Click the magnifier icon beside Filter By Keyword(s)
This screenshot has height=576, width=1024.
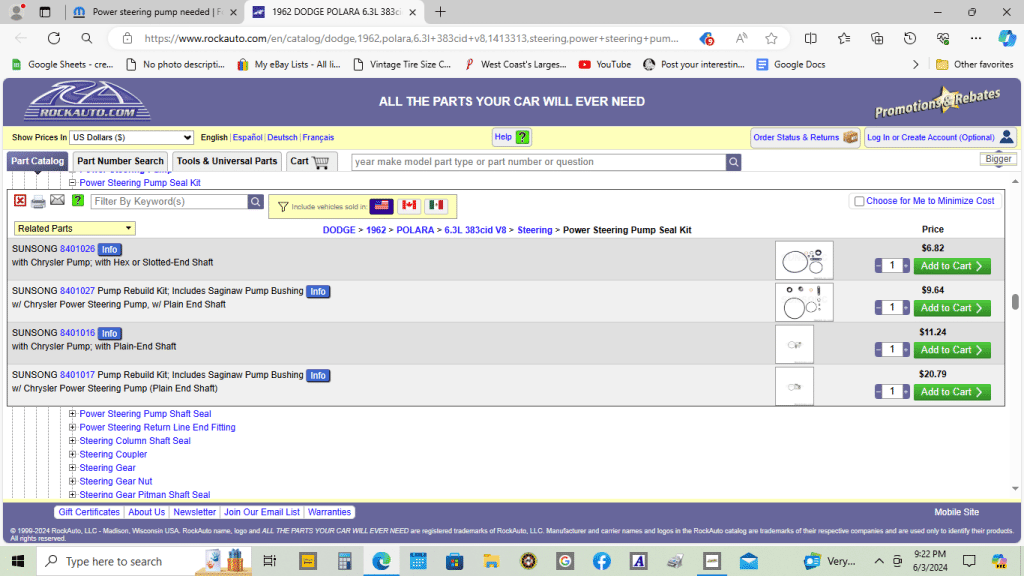[x=255, y=201]
